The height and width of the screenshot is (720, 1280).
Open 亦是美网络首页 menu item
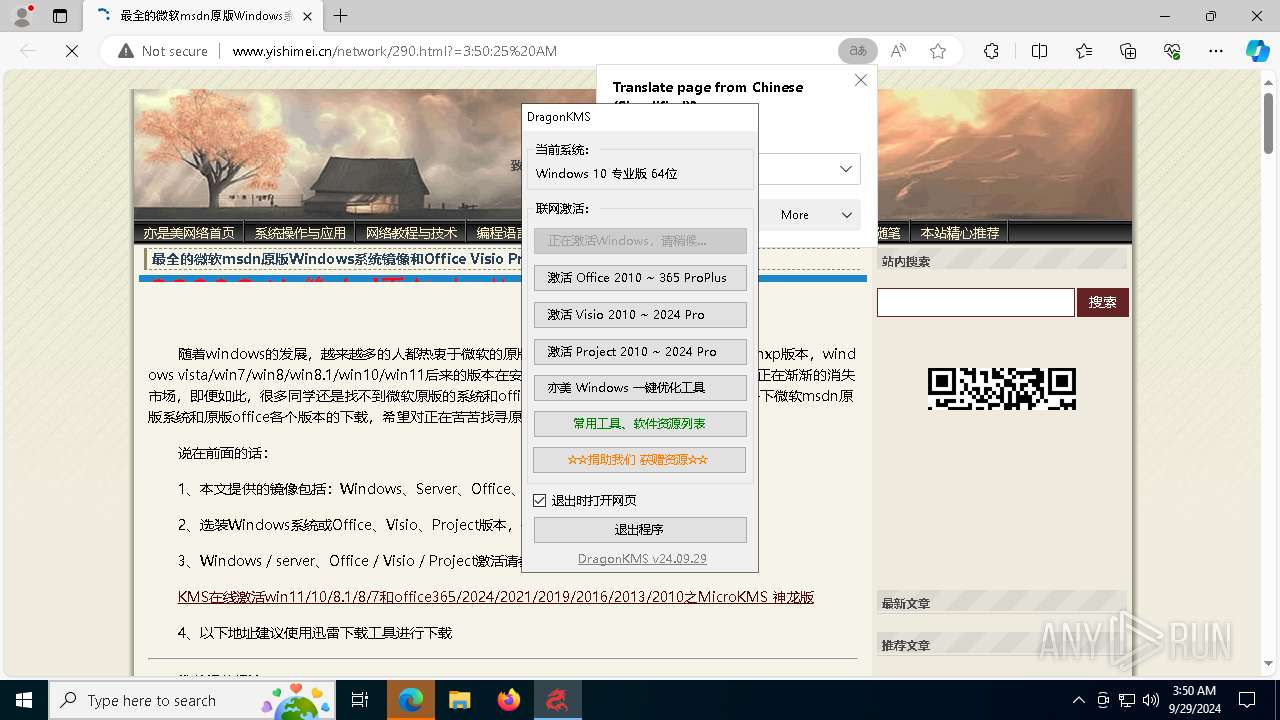pos(189,233)
